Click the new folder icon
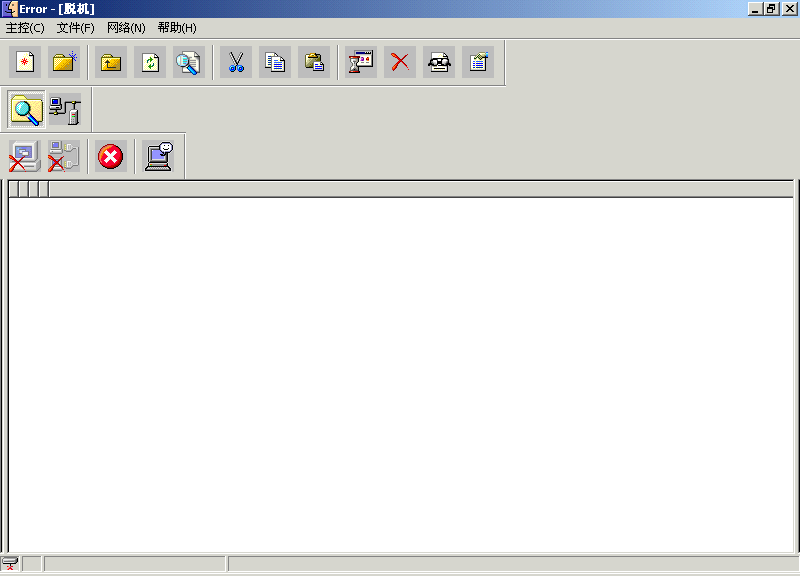The height and width of the screenshot is (576, 800). 64,62
